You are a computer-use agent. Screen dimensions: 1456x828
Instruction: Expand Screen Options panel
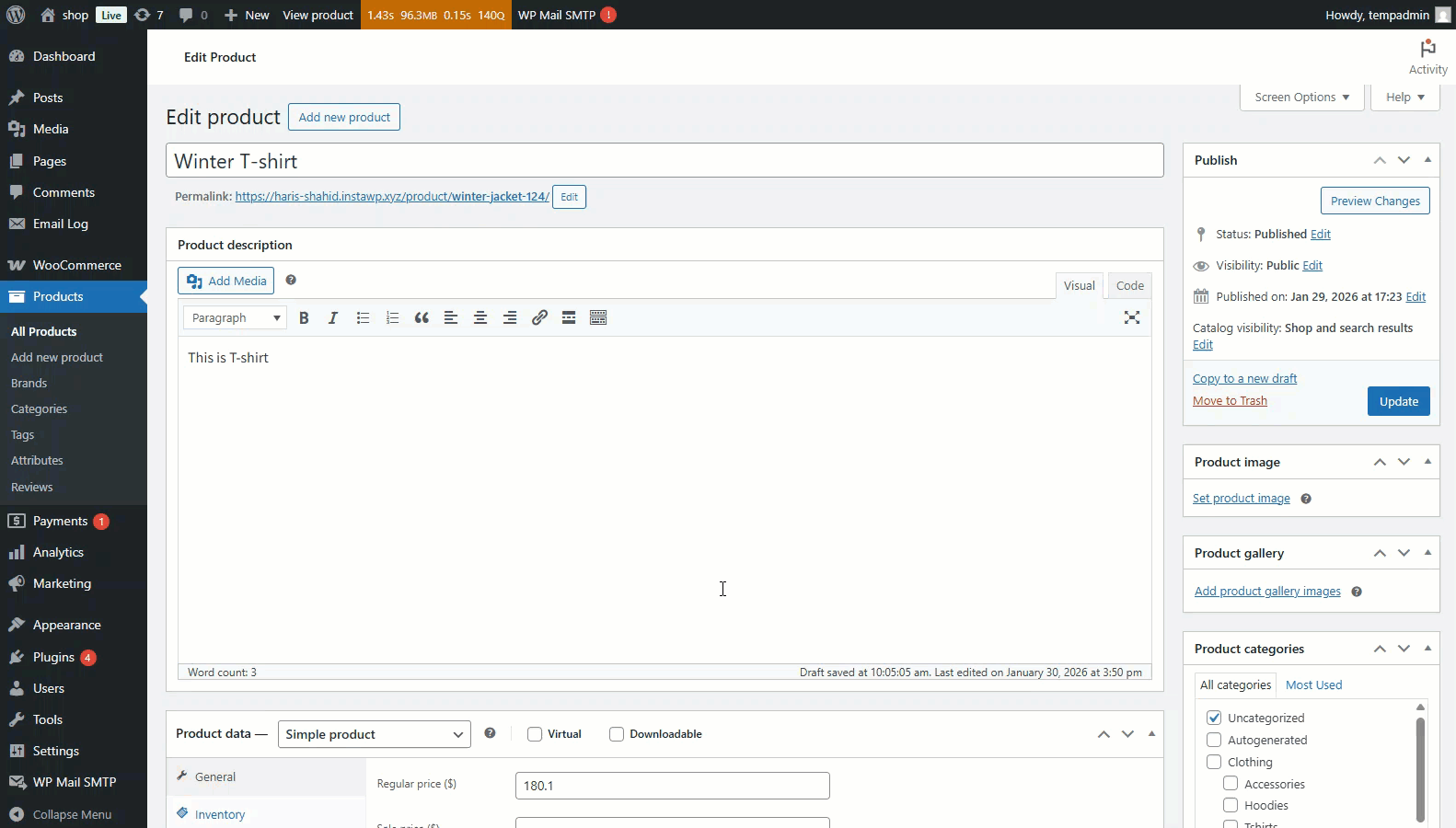point(1301,97)
